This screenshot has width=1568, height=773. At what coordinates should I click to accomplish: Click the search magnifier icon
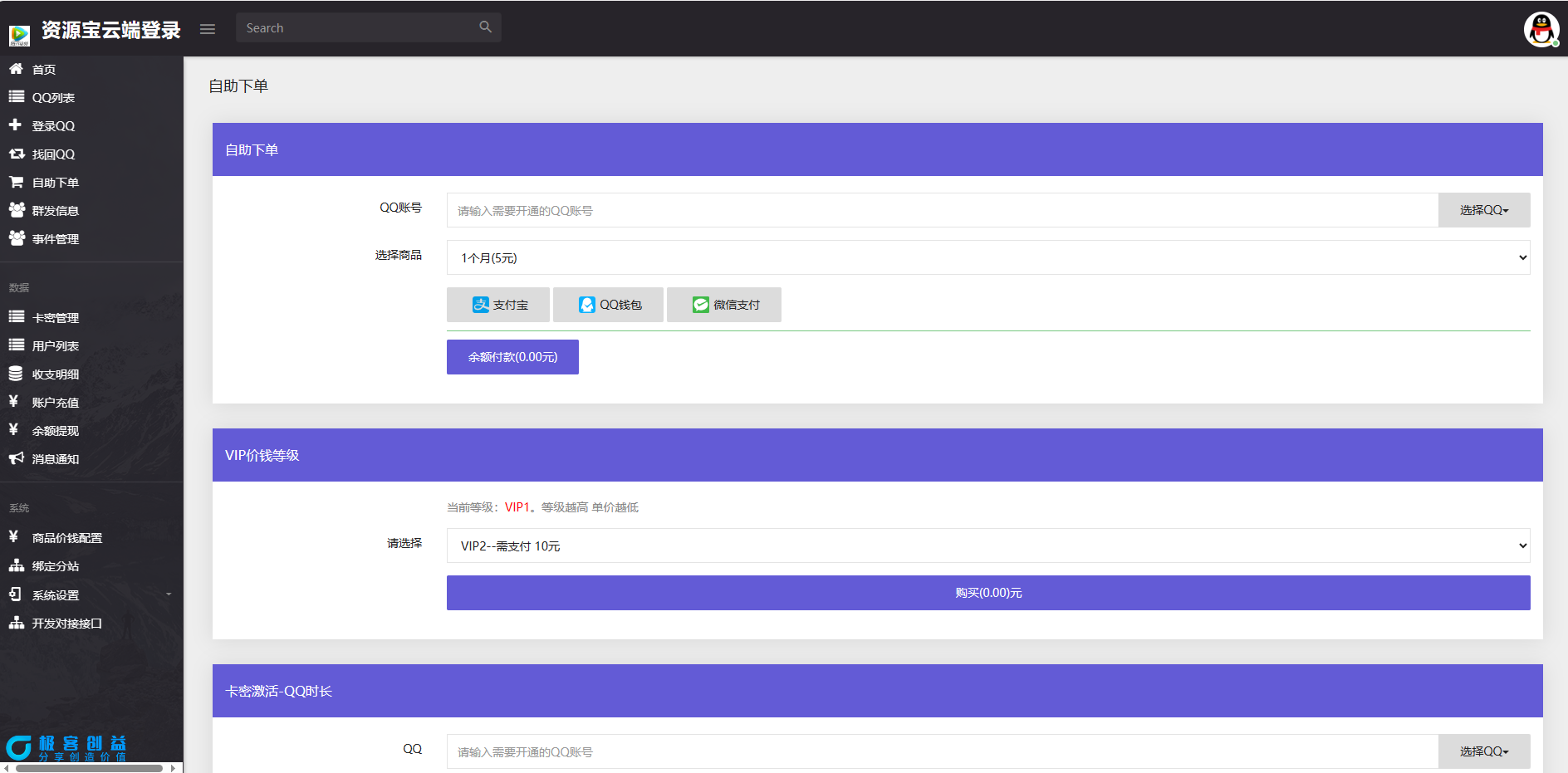[485, 27]
